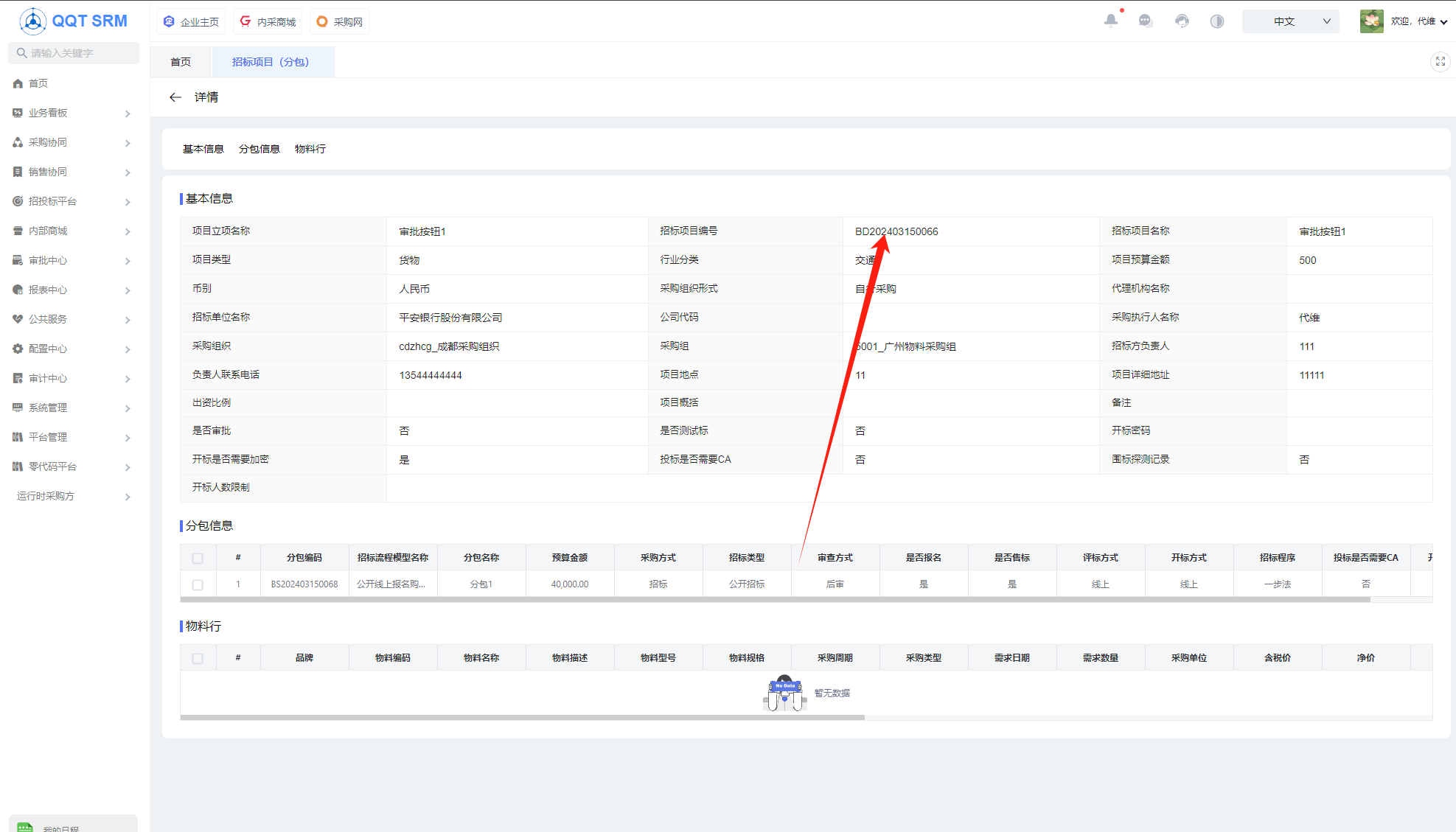Jump to the 基本信息 anchor tab
Viewport: 1456px width, 832px height.
click(x=203, y=149)
